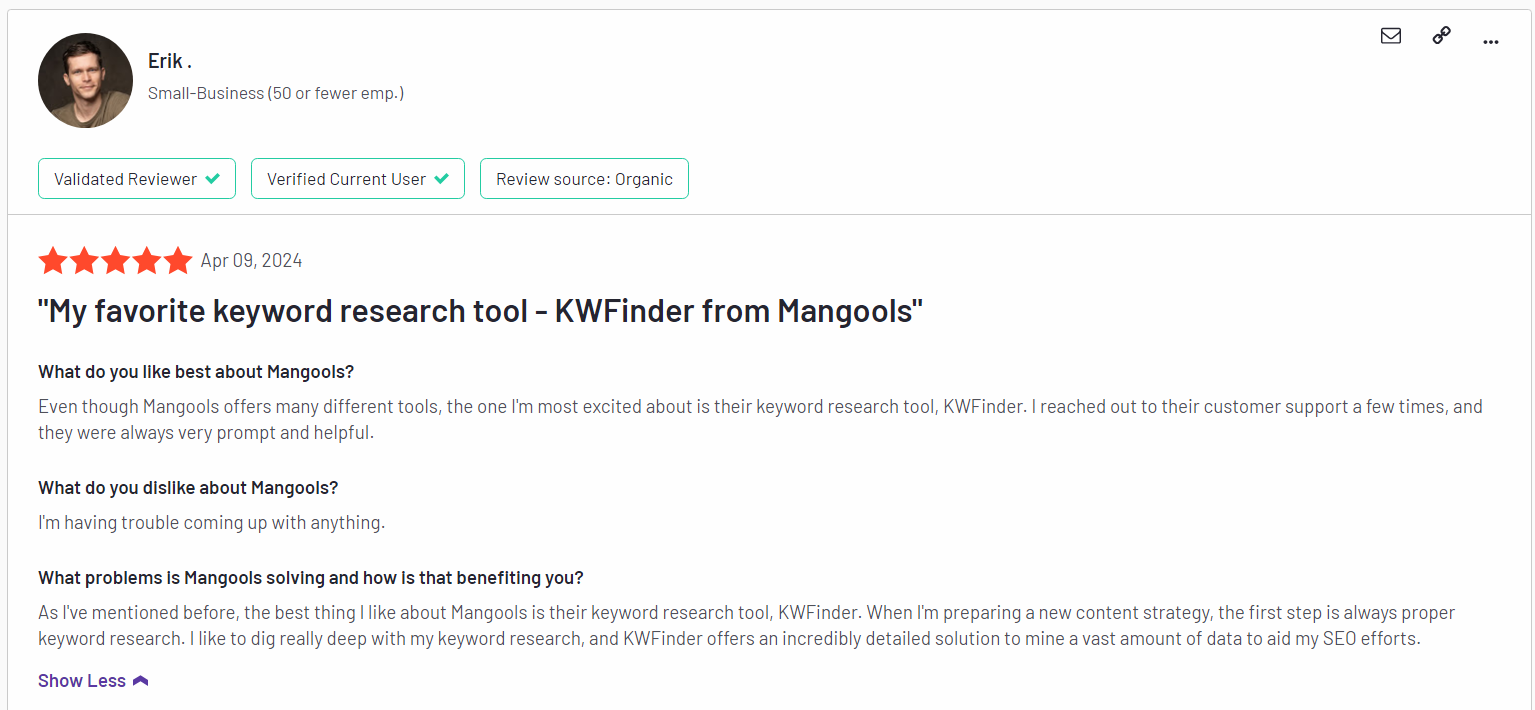Click the "What do you like best" heading
The image size is (1535, 710).
coord(196,372)
